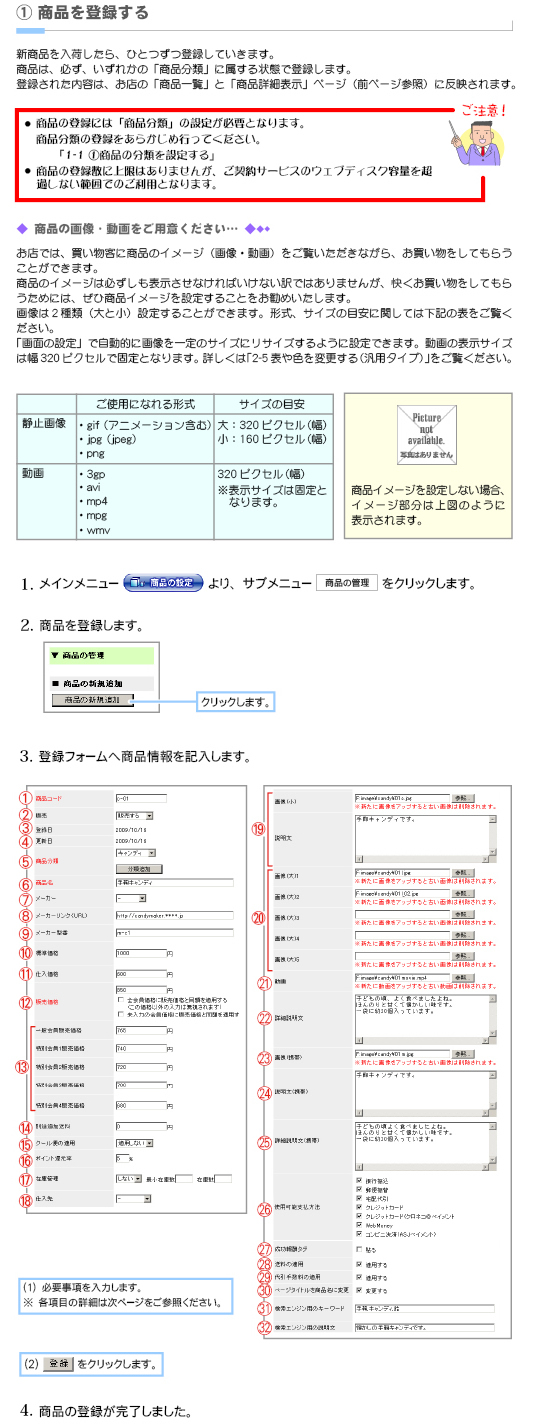Check 全会員価格に販売価格と同額を適用する checkbox

point(121,999)
